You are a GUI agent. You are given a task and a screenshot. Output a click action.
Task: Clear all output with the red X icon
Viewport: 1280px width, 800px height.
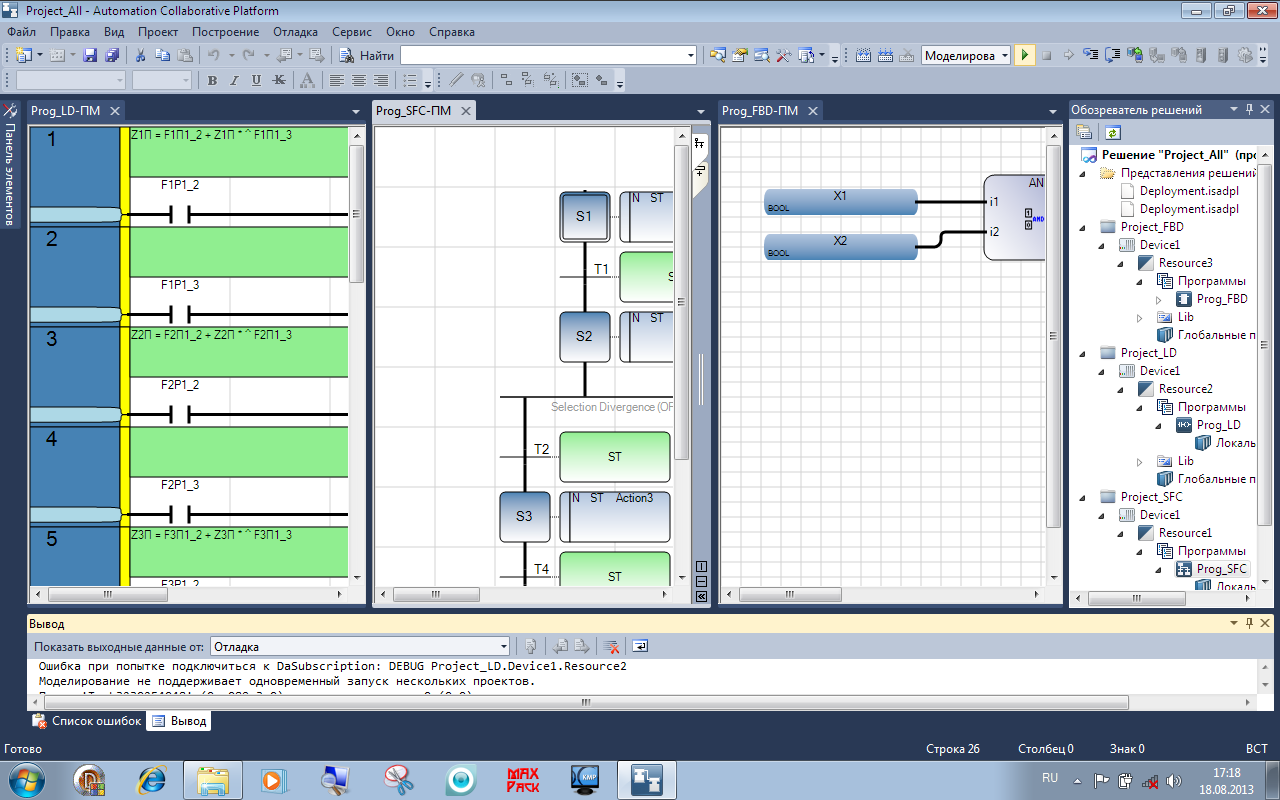611,646
